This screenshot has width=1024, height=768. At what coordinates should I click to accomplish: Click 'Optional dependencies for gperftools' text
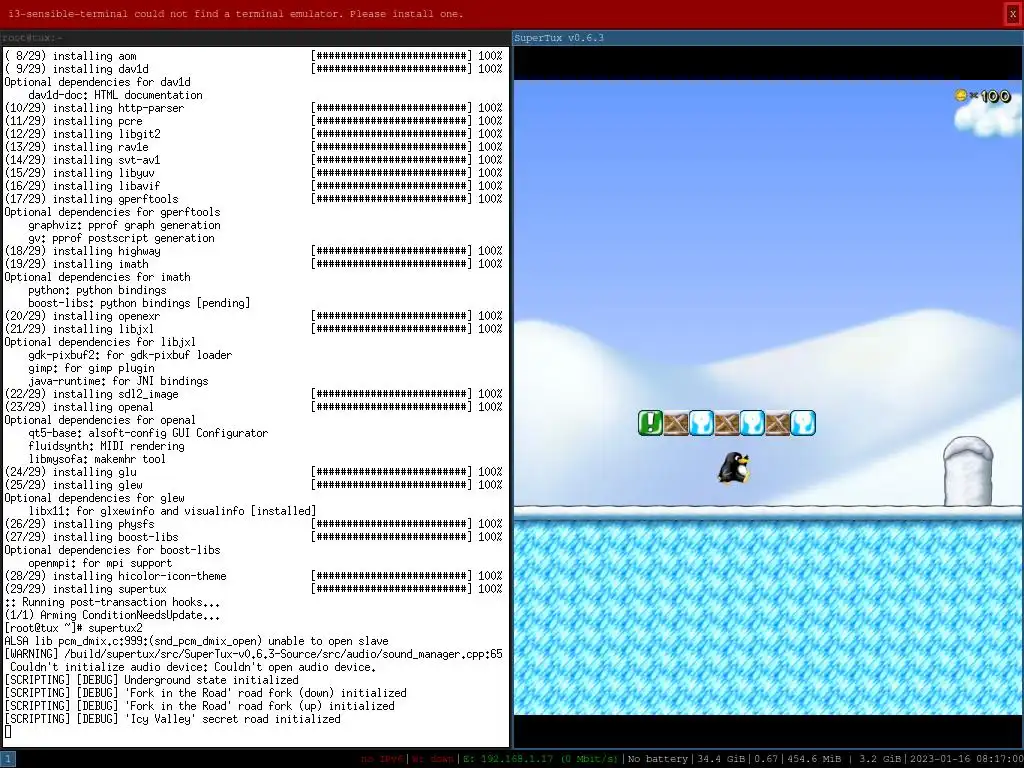pos(112,212)
